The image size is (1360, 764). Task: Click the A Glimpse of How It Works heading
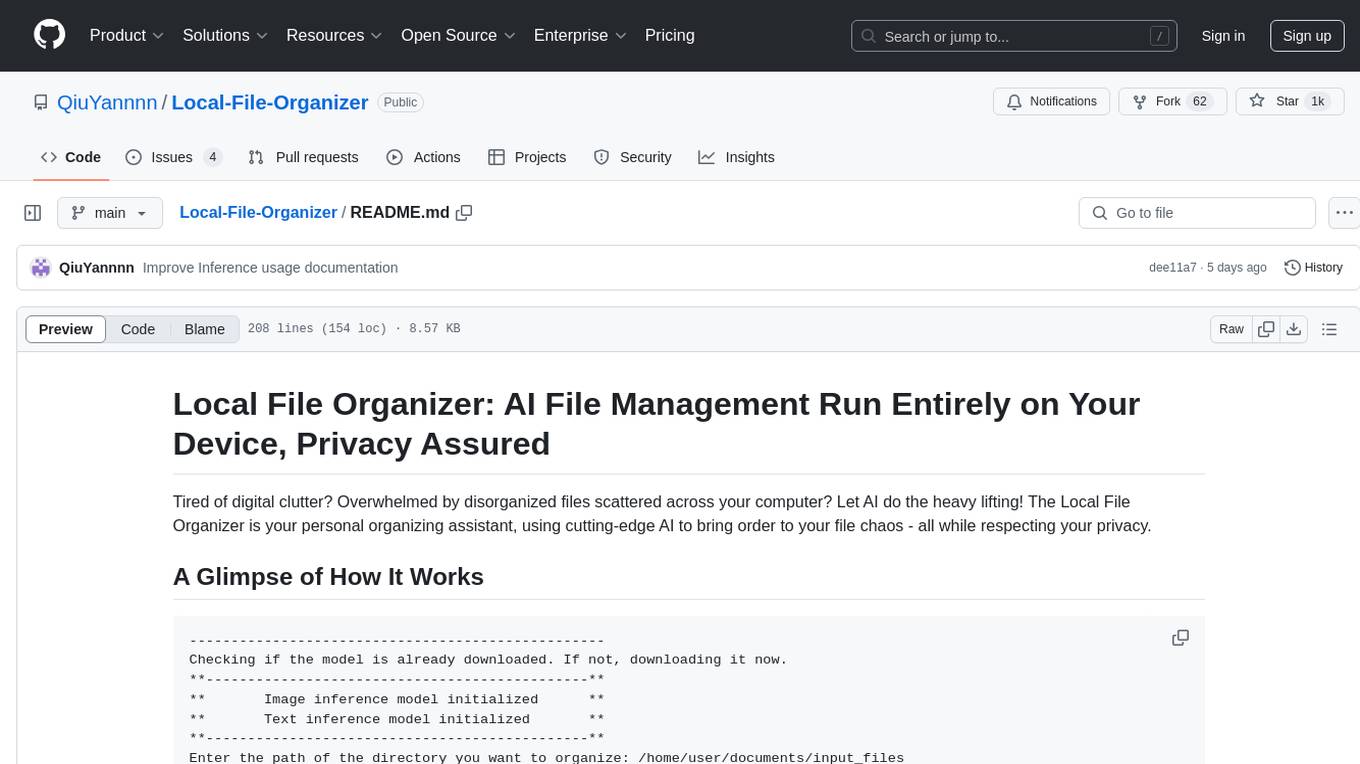[x=328, y=577]
